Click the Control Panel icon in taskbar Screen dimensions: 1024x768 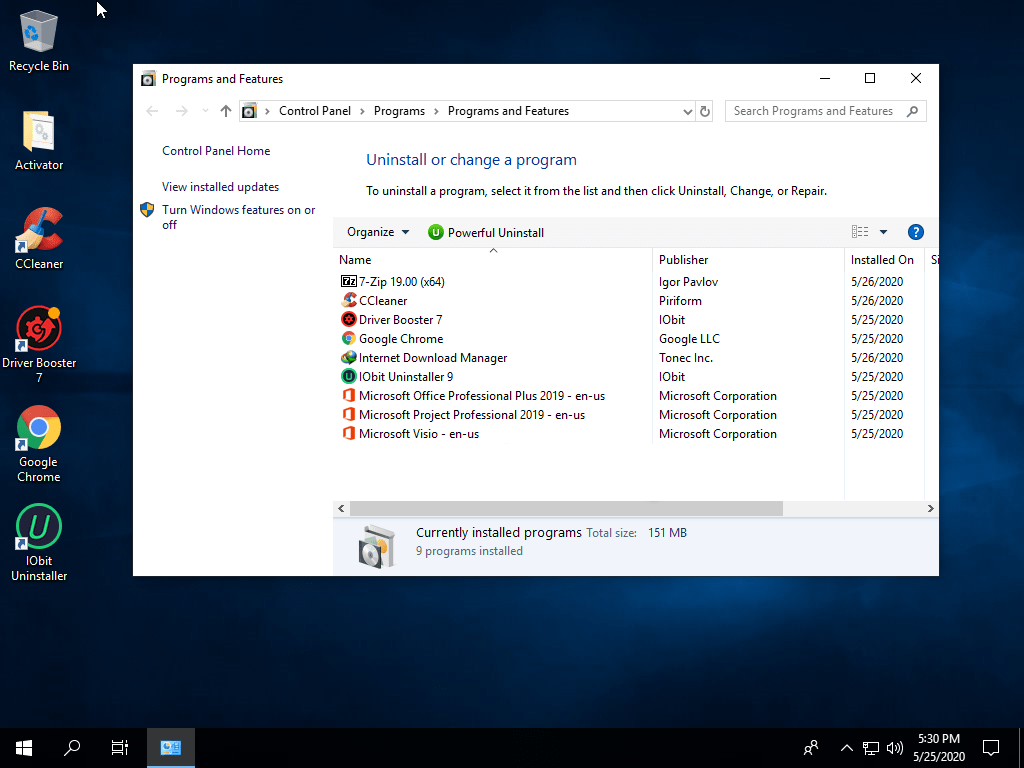click(170, 748)
